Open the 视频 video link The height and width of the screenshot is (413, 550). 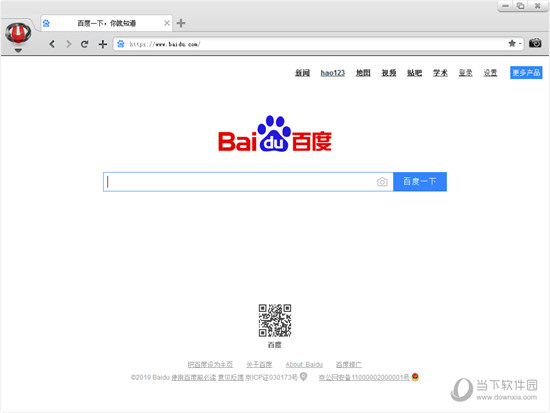389,73
